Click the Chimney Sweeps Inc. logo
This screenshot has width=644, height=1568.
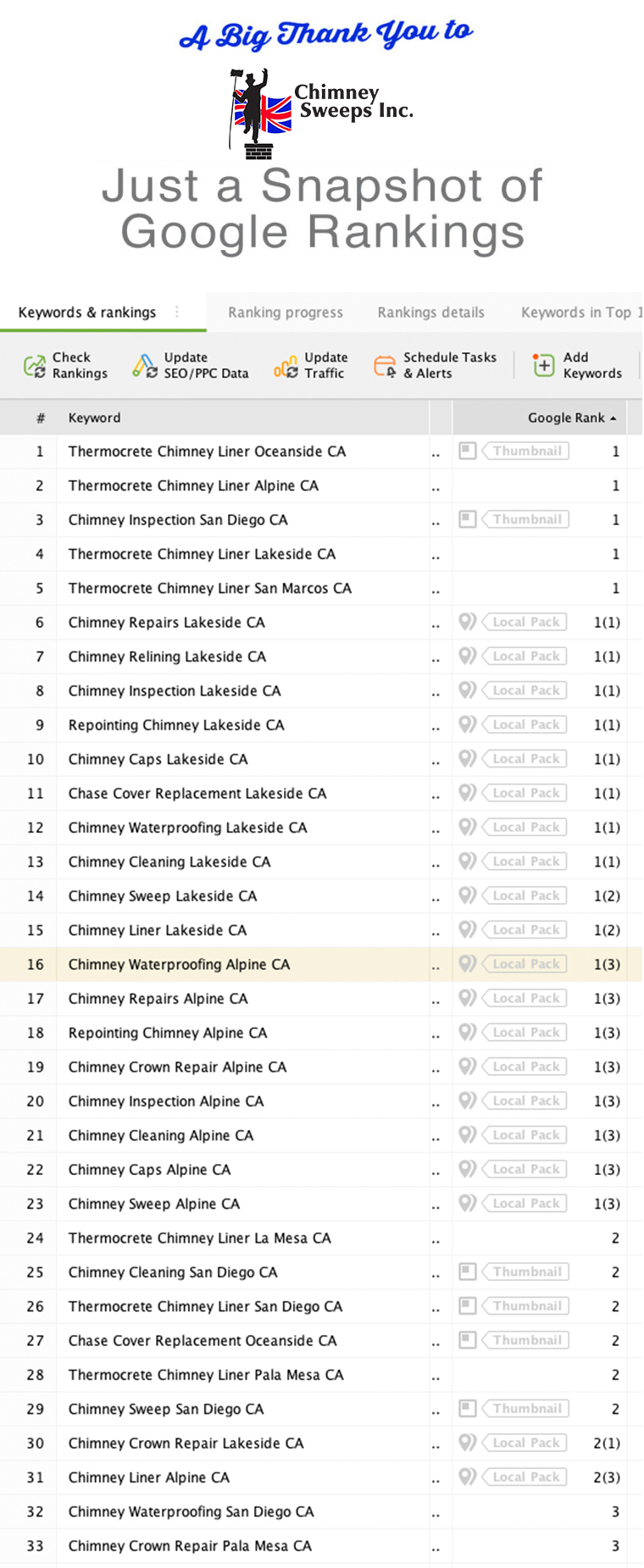[320, 114]
